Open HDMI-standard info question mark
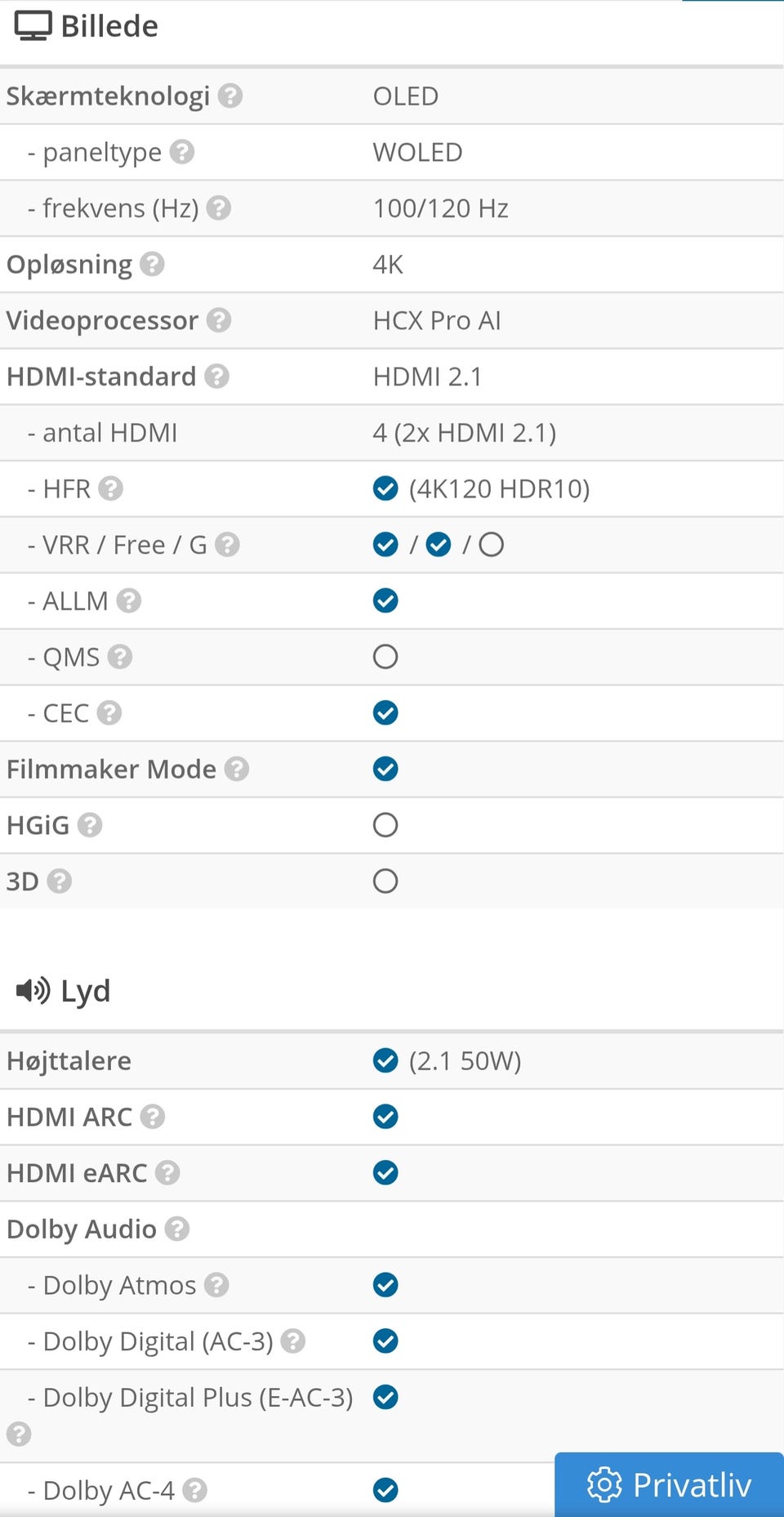Image resolution: width=784 pixels, height=1517 pixels. point(216,377)
